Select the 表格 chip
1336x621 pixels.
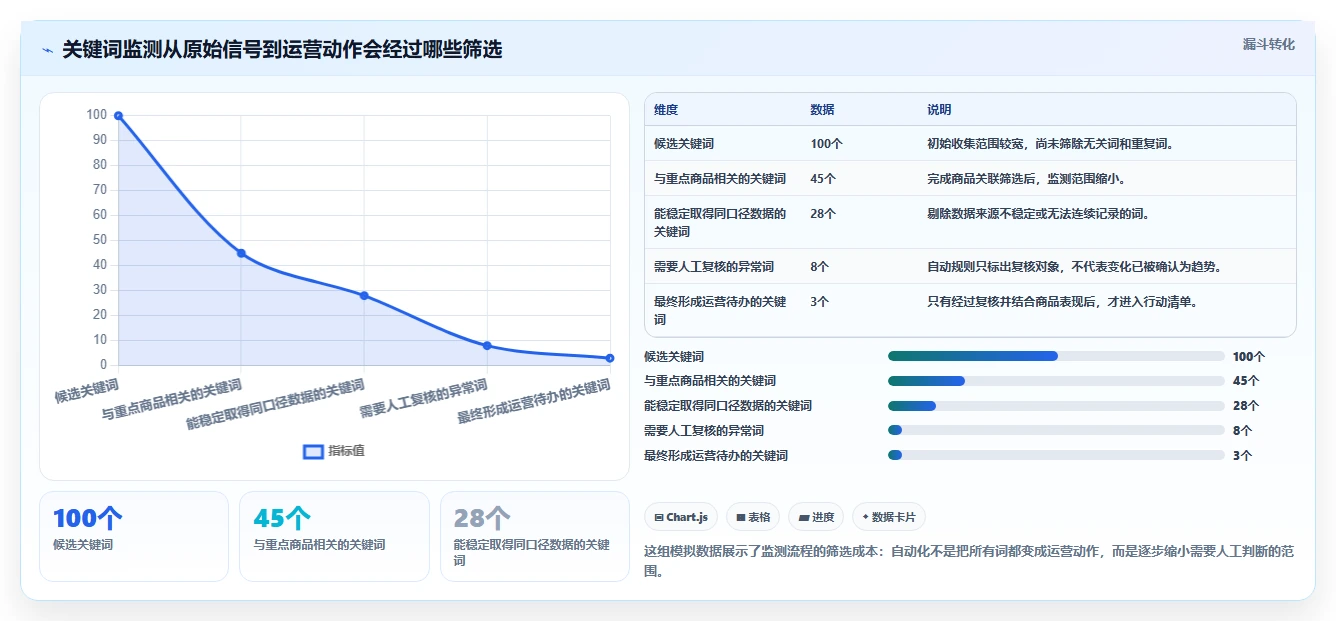[x=752, y=517]
